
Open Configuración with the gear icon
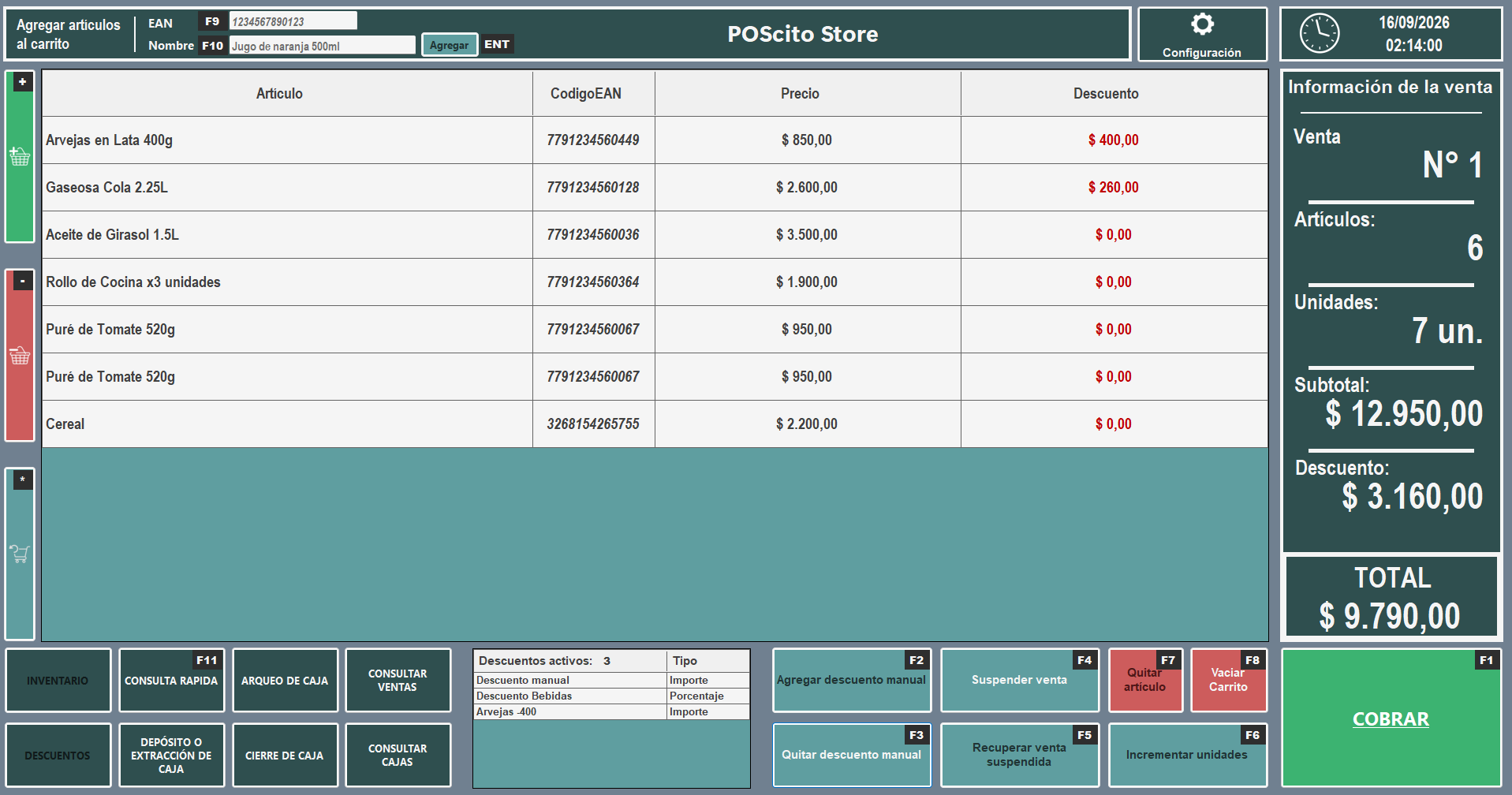pyautogui.click(x=1202, y=24)
